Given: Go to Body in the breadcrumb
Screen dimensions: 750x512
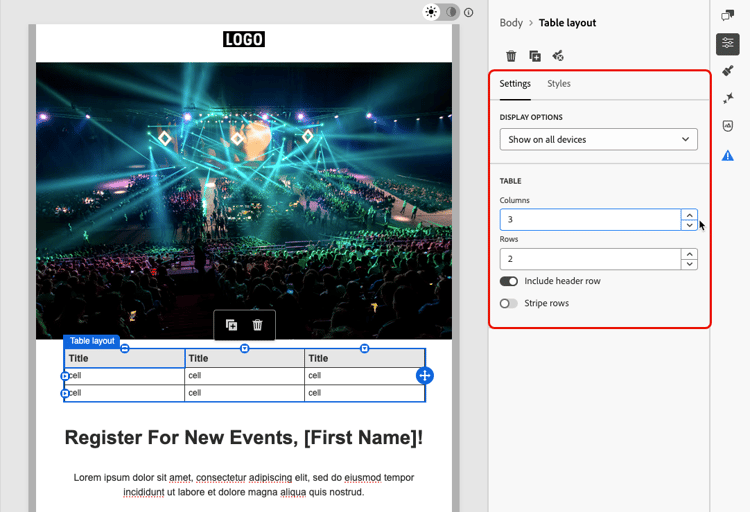Looking at the screenshot, I should (x=511, y=23).
